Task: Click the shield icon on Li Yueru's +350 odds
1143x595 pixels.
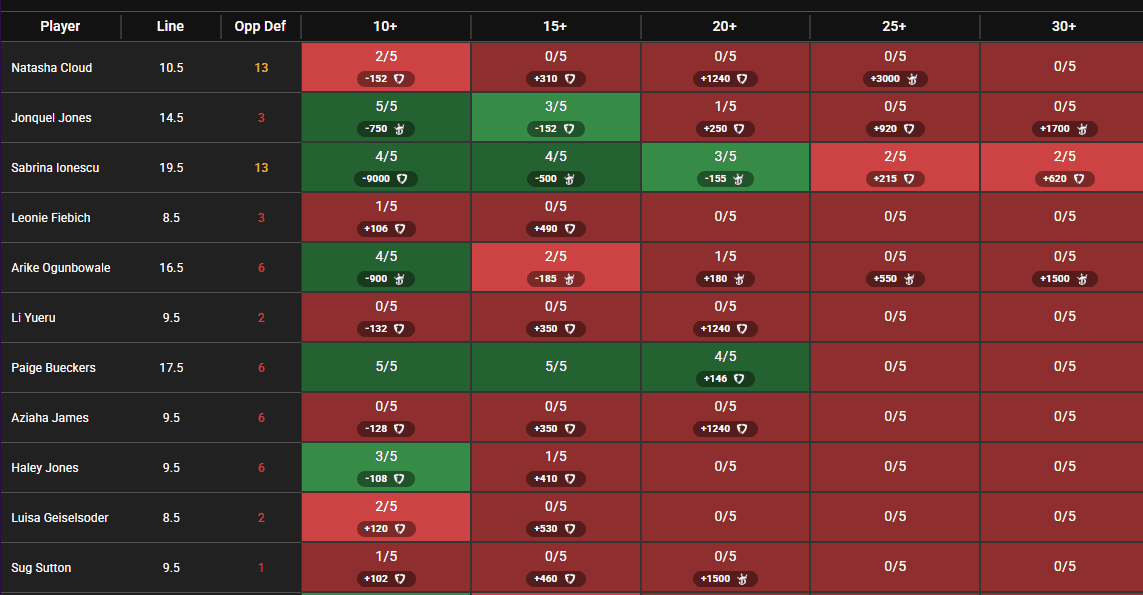Action: point(569,328)
